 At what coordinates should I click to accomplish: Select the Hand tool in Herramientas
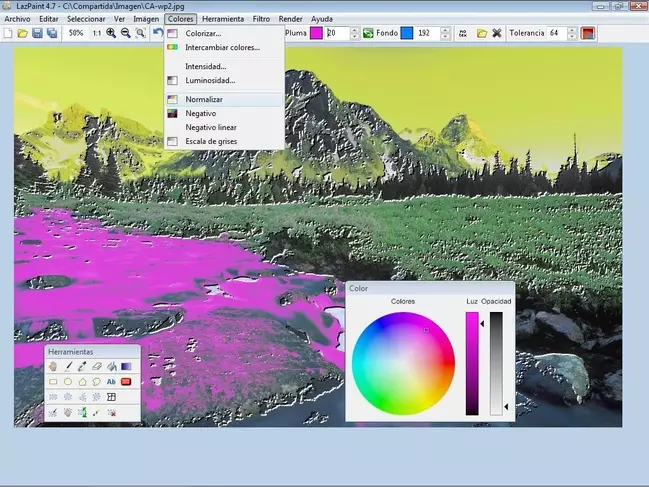tap(52, 367)
